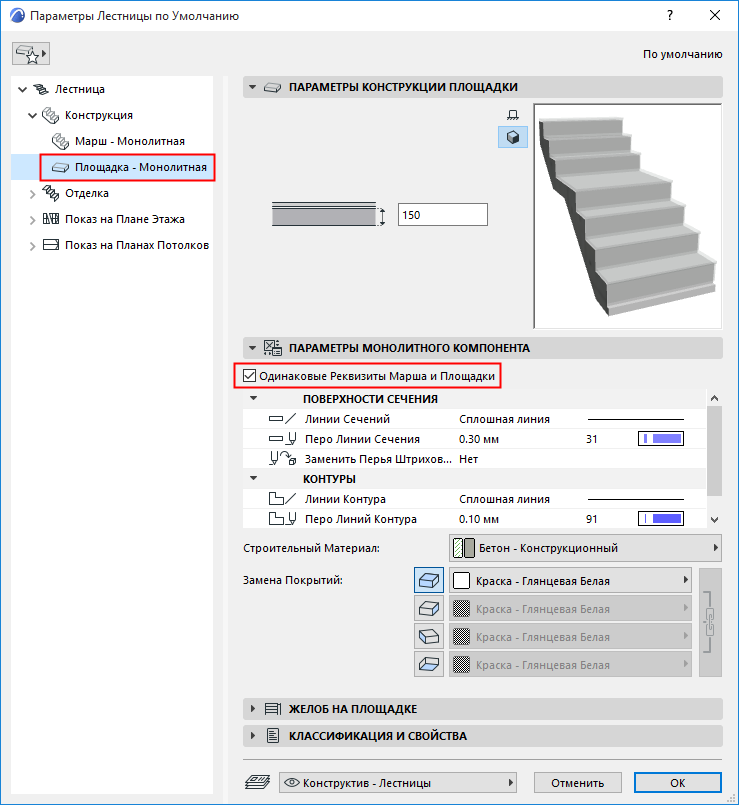Toggle the chain link for surface overrides
739x805 pixels.
click(710, 622)
